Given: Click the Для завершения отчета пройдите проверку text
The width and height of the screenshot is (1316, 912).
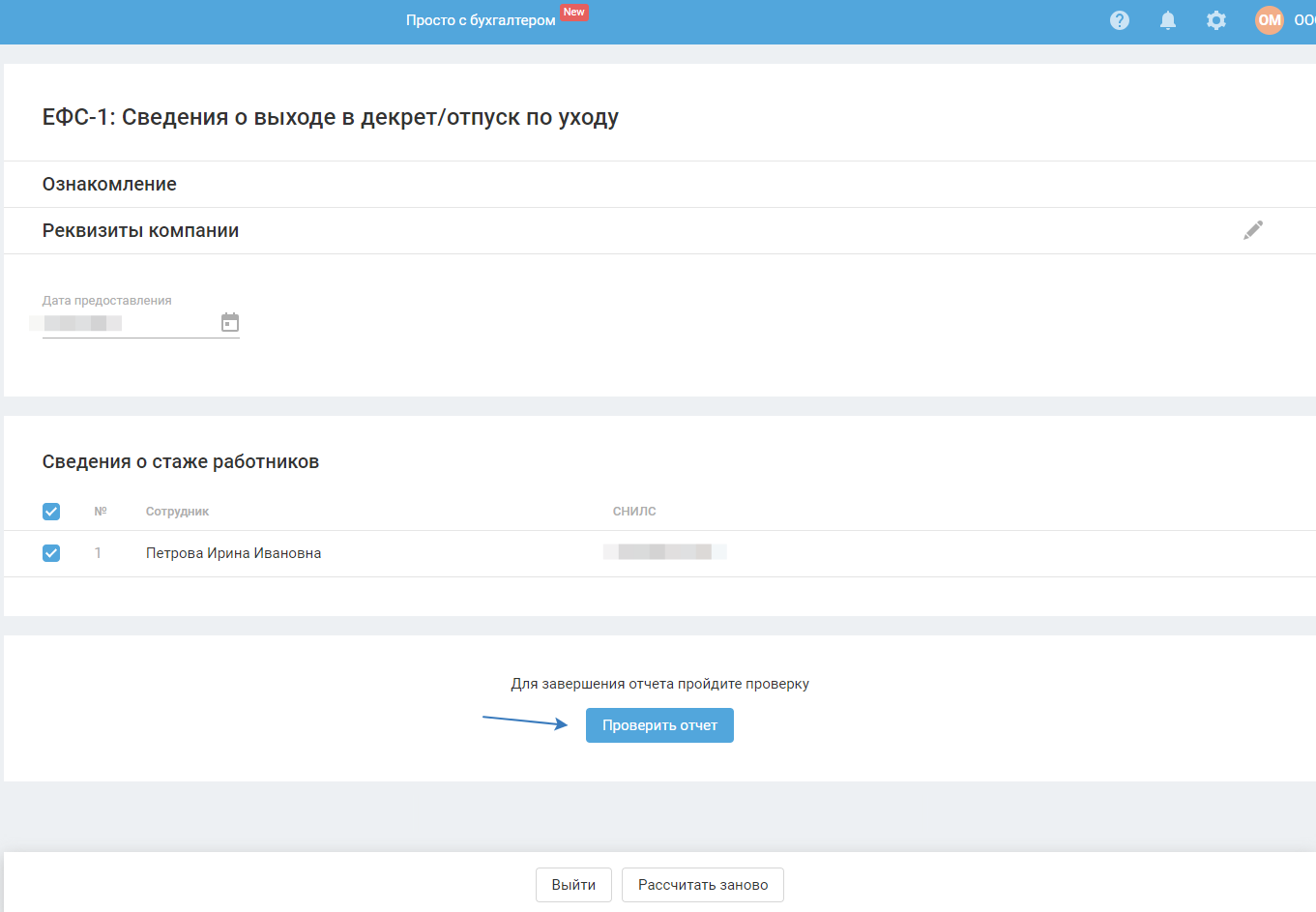Looking at the screenshot, I should click(659, 684).
